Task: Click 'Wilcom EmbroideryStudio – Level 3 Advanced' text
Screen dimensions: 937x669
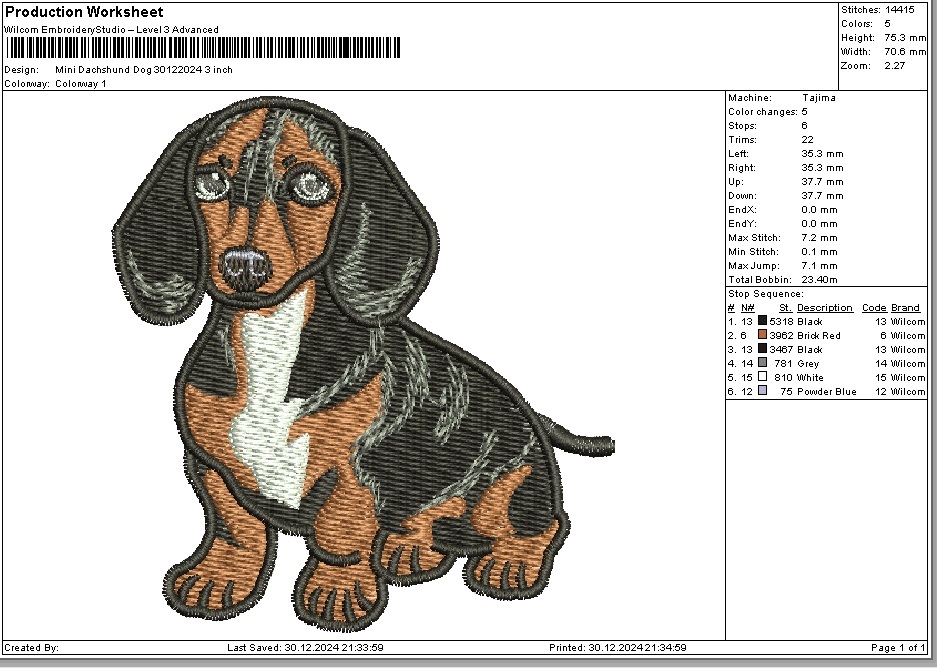Action: click(112, 29)
